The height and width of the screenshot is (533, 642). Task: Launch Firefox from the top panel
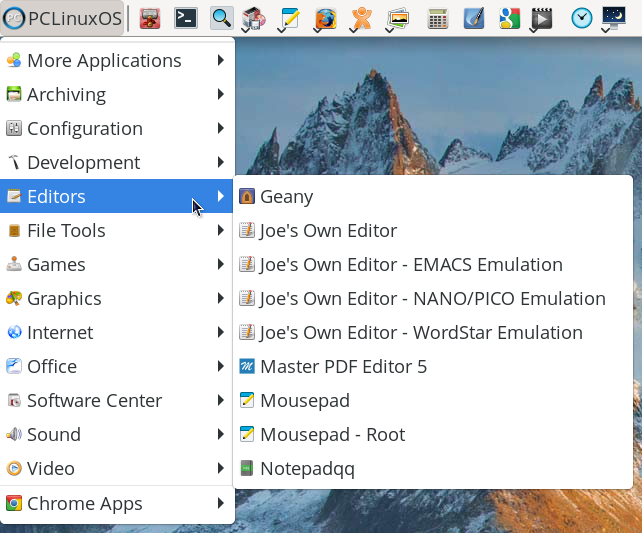pos(325,18)
